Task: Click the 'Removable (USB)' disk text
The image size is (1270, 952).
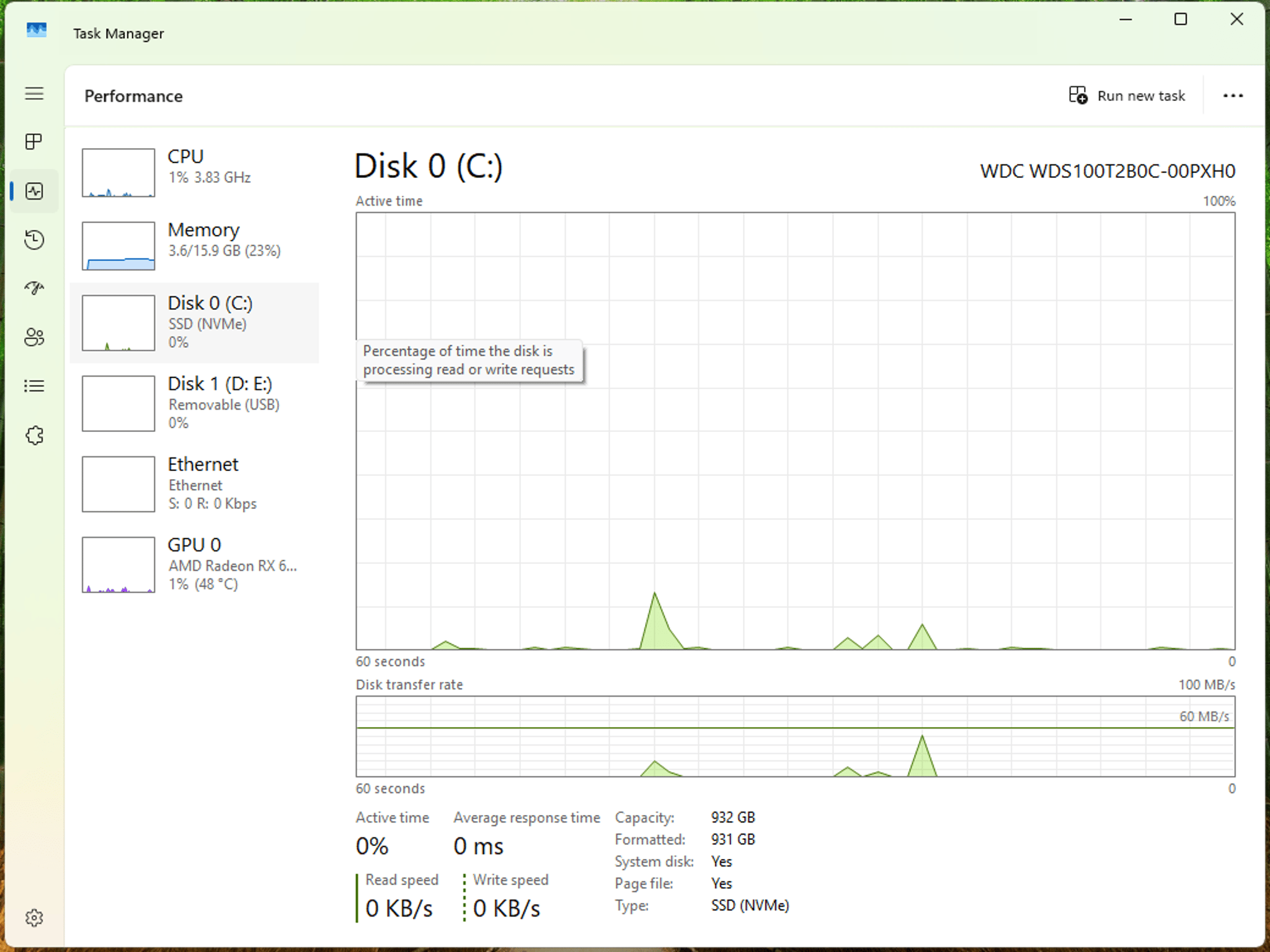Action: pyautogui.click(x=224, y=405)
